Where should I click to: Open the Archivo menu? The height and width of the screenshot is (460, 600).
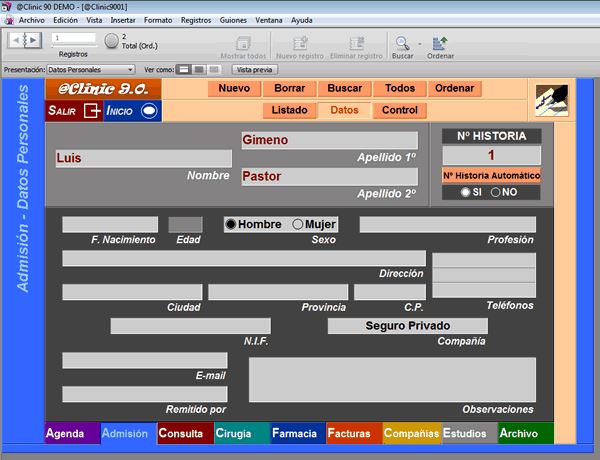pos(32,20)
